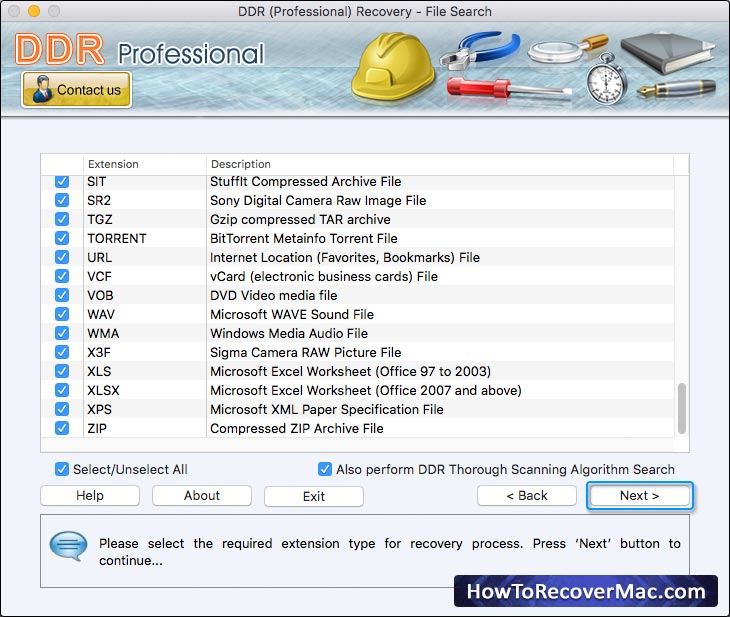Uncheck the SIT extension checkbox
This screenshot has height=617, width=730.
coord(62,181)
